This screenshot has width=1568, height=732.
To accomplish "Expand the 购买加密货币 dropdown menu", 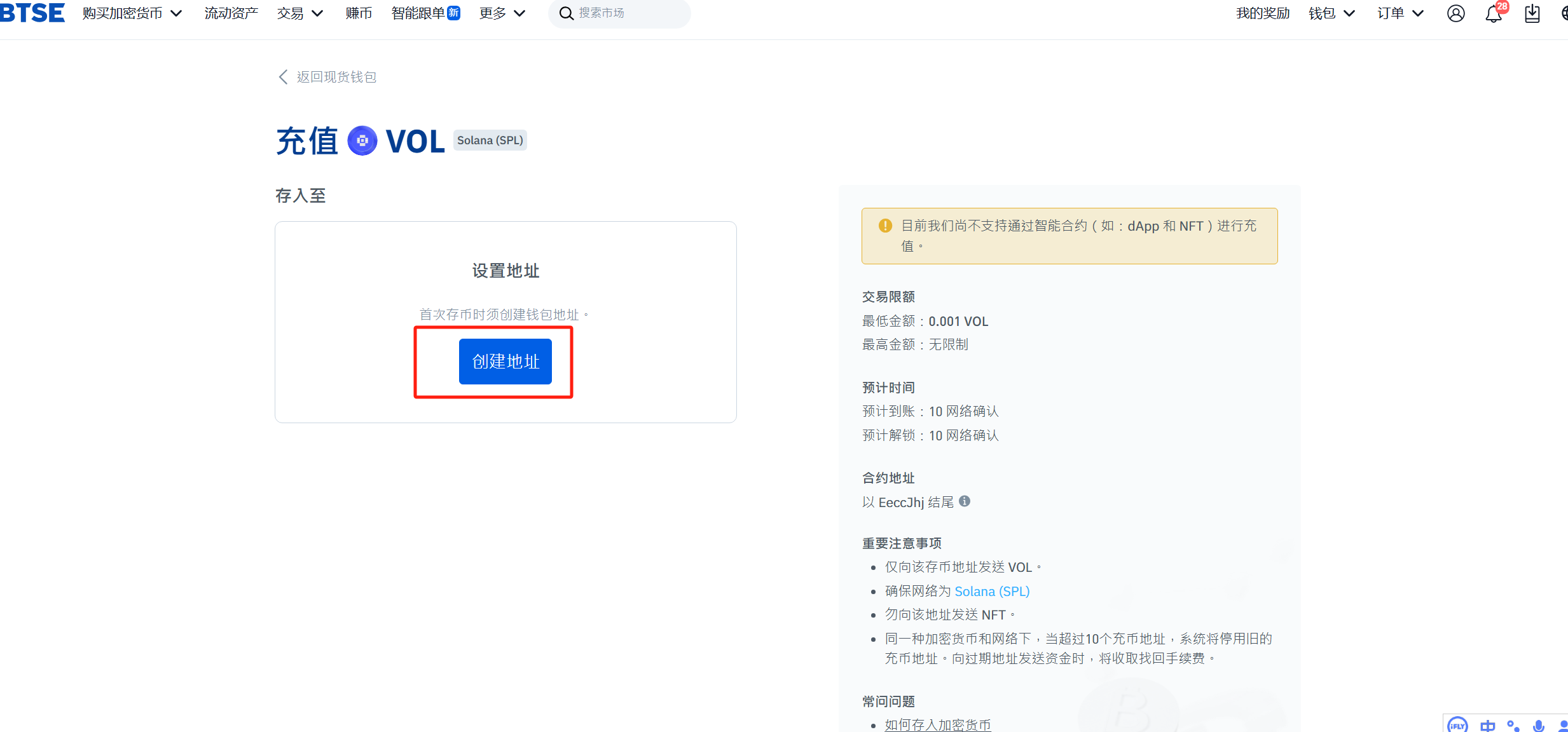I will click(x=132, y=13).
